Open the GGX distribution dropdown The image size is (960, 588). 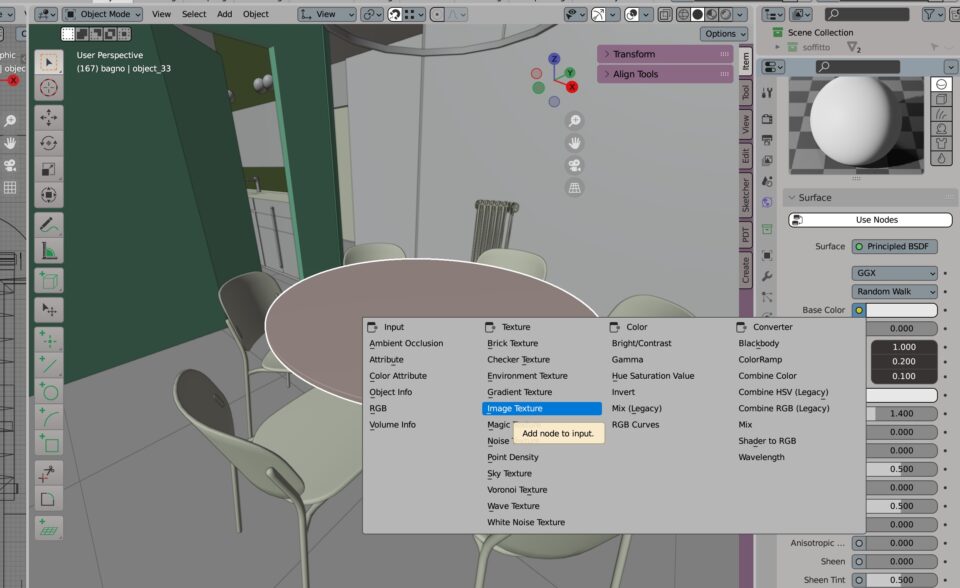click(895, 273)
